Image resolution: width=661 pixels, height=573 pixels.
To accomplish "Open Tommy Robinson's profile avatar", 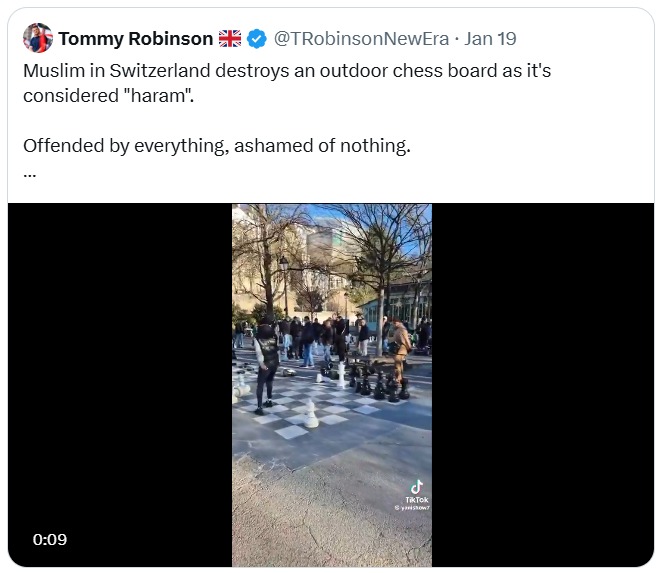I will (x=38, y=39).
